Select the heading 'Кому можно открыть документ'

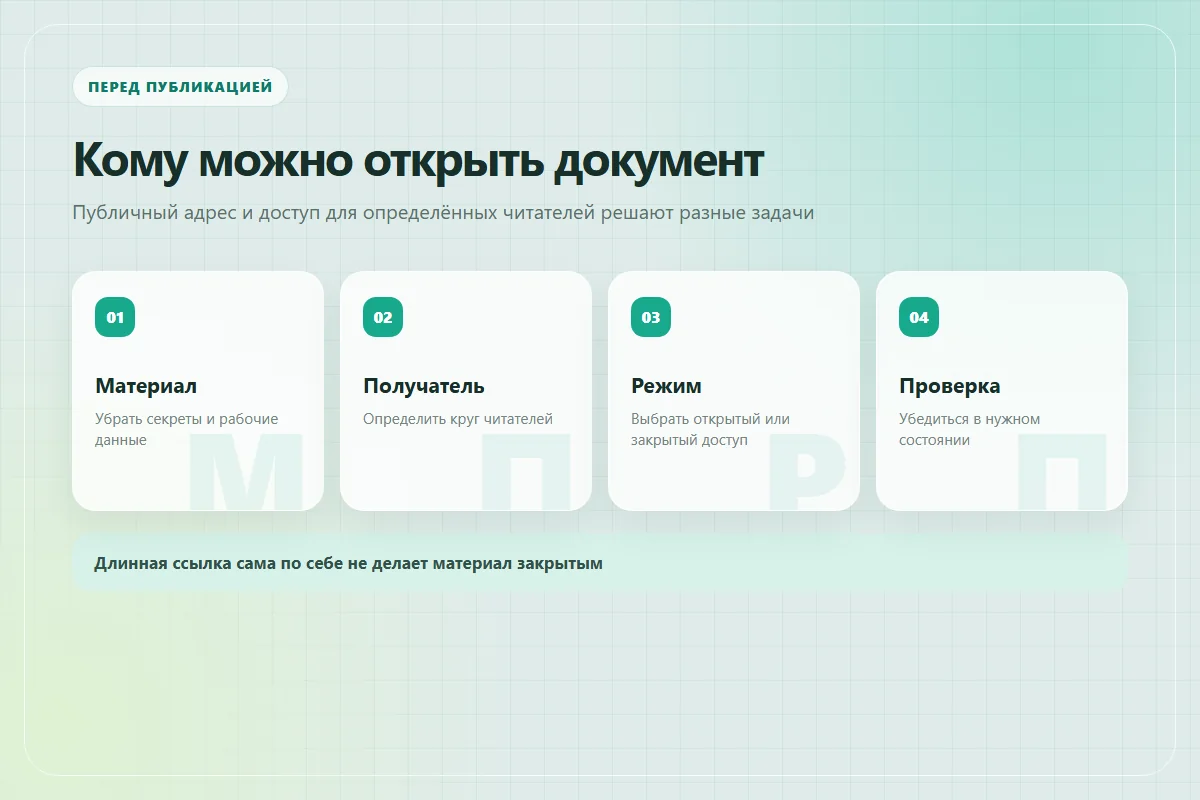tap(419, 161)
